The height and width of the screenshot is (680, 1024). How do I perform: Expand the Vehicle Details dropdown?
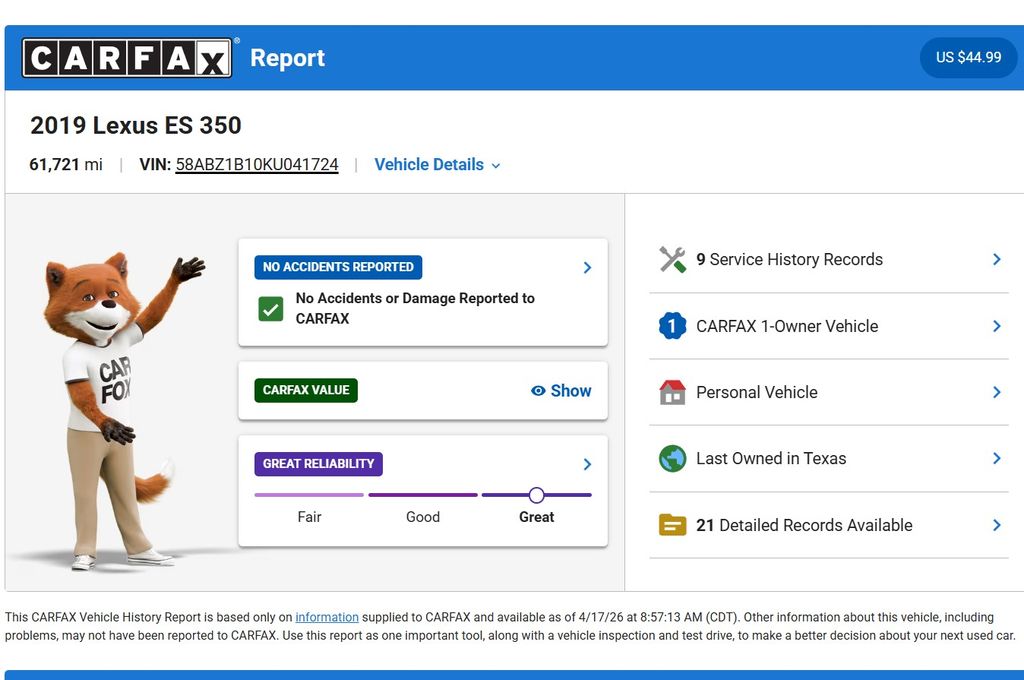click(437, 165)
